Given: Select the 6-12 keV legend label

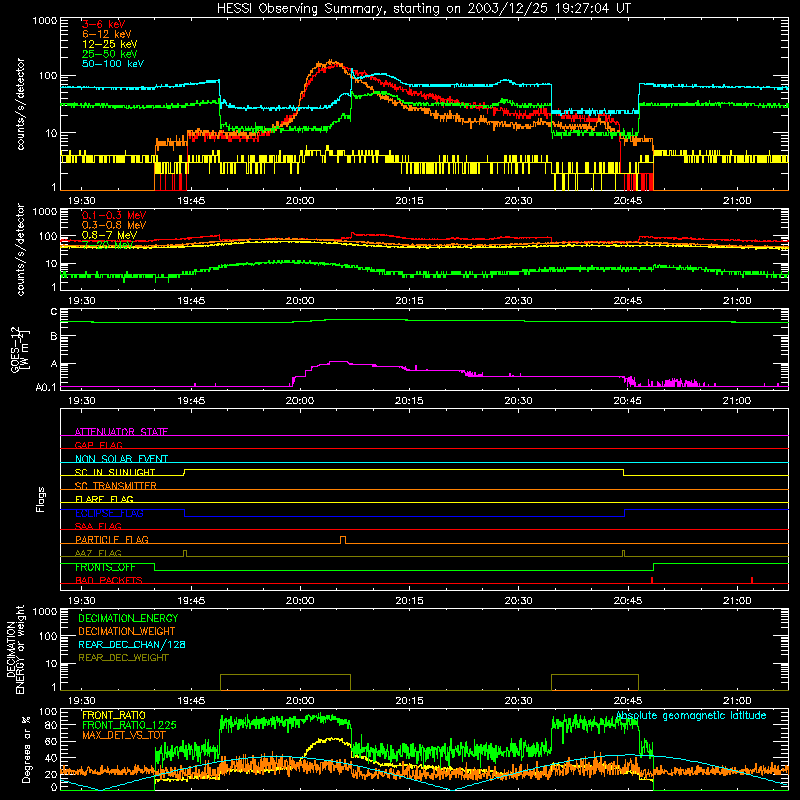Looking at the screenshot, I should click(107, 34).
